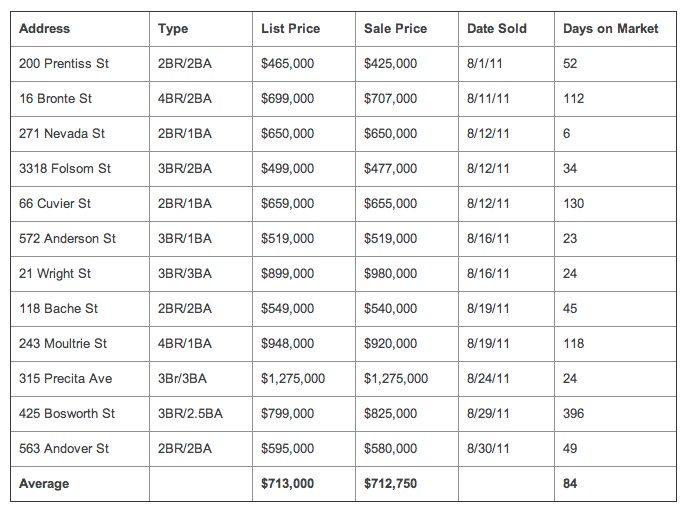The width and height of the screenshot is (696, 514).
Task: Click the 66 Cuvier St address
Action: tap(55, 204)
